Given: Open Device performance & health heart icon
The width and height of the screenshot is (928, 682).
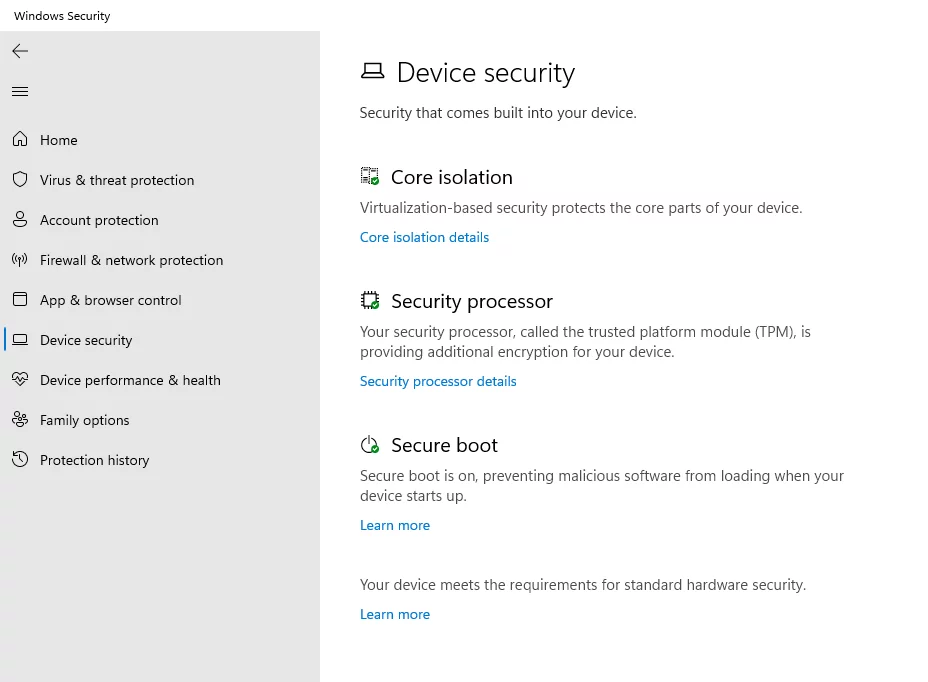Looking at the screenshot, I should point(20,380).
